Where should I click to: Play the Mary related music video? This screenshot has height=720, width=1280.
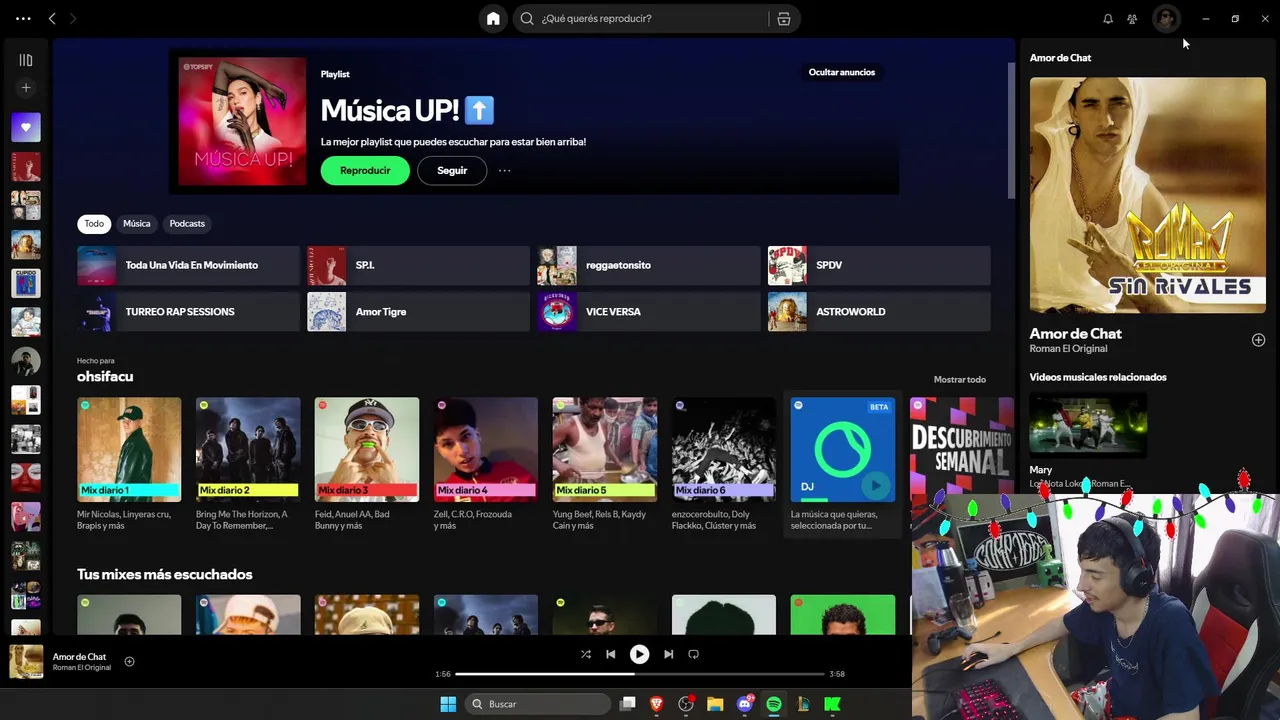(x=1088, y=425)
